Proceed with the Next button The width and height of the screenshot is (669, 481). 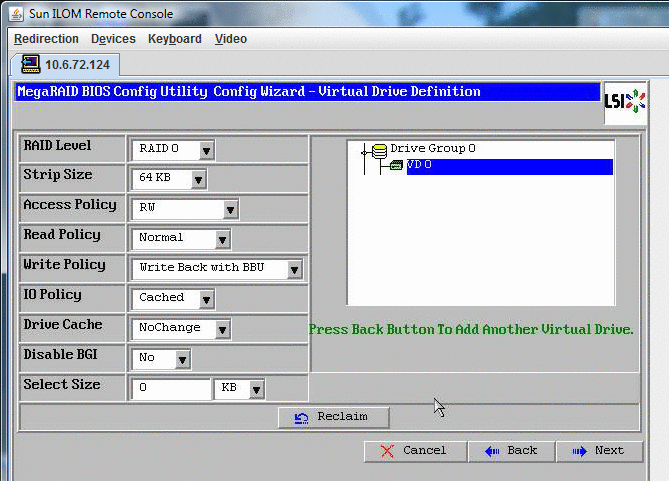(x=599, y=451)
